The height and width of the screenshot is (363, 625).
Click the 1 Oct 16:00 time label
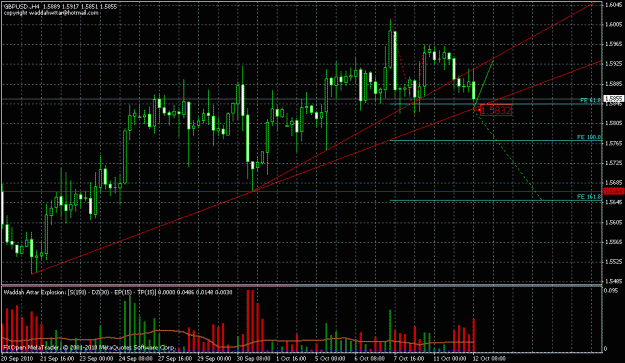tap(291, 359)
